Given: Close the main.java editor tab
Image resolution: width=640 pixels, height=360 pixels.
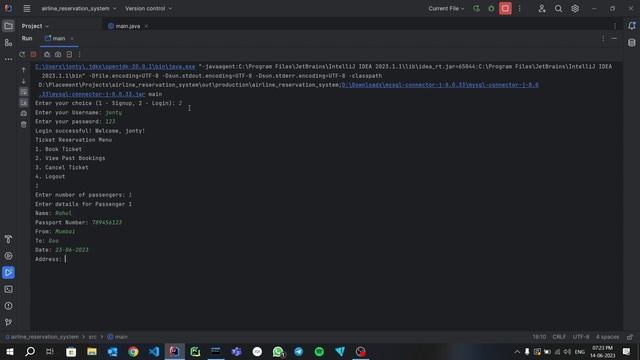Looking at the screenshot, I should coord(146,26).
